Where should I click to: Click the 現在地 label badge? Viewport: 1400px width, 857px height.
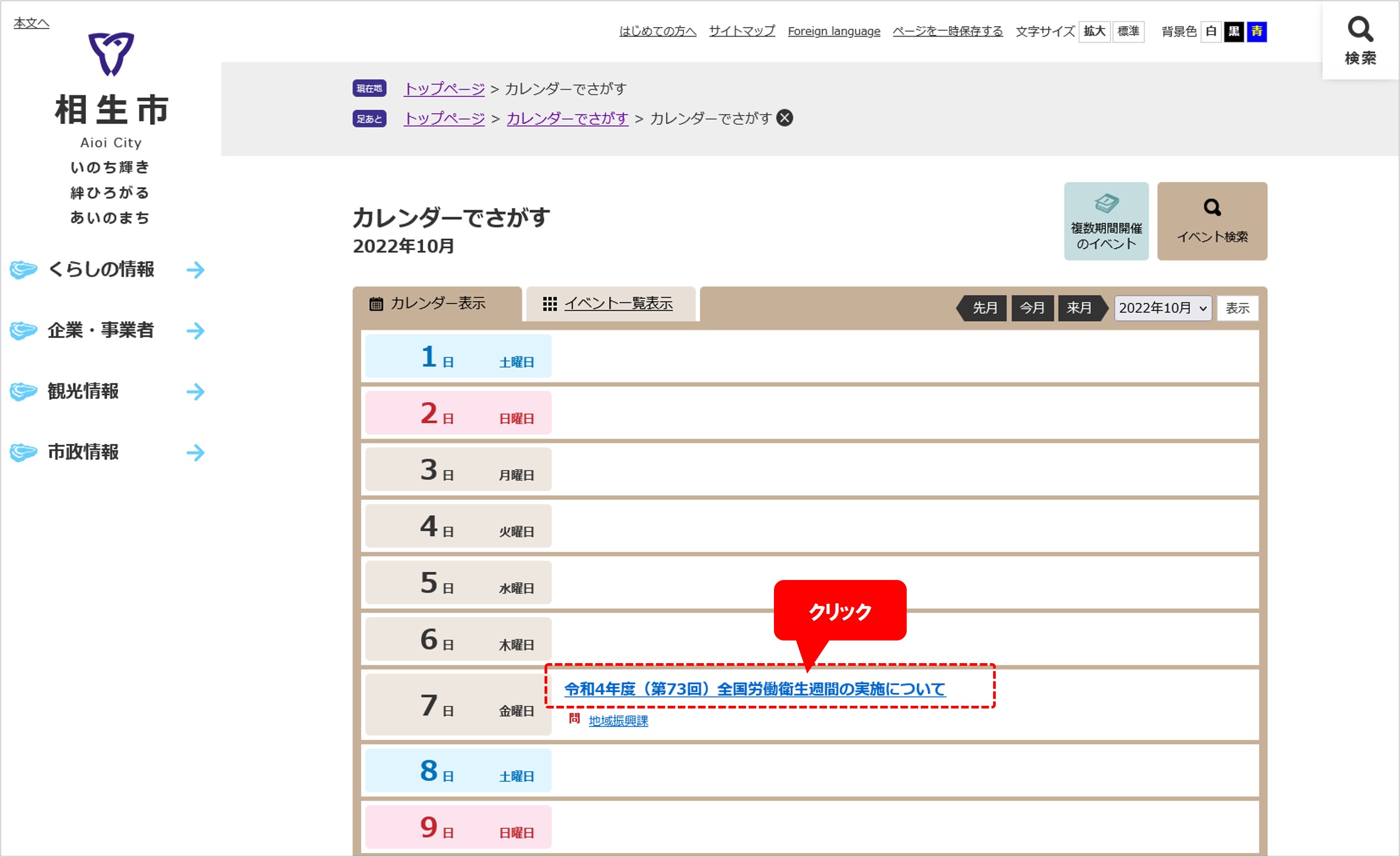[369, 89]
